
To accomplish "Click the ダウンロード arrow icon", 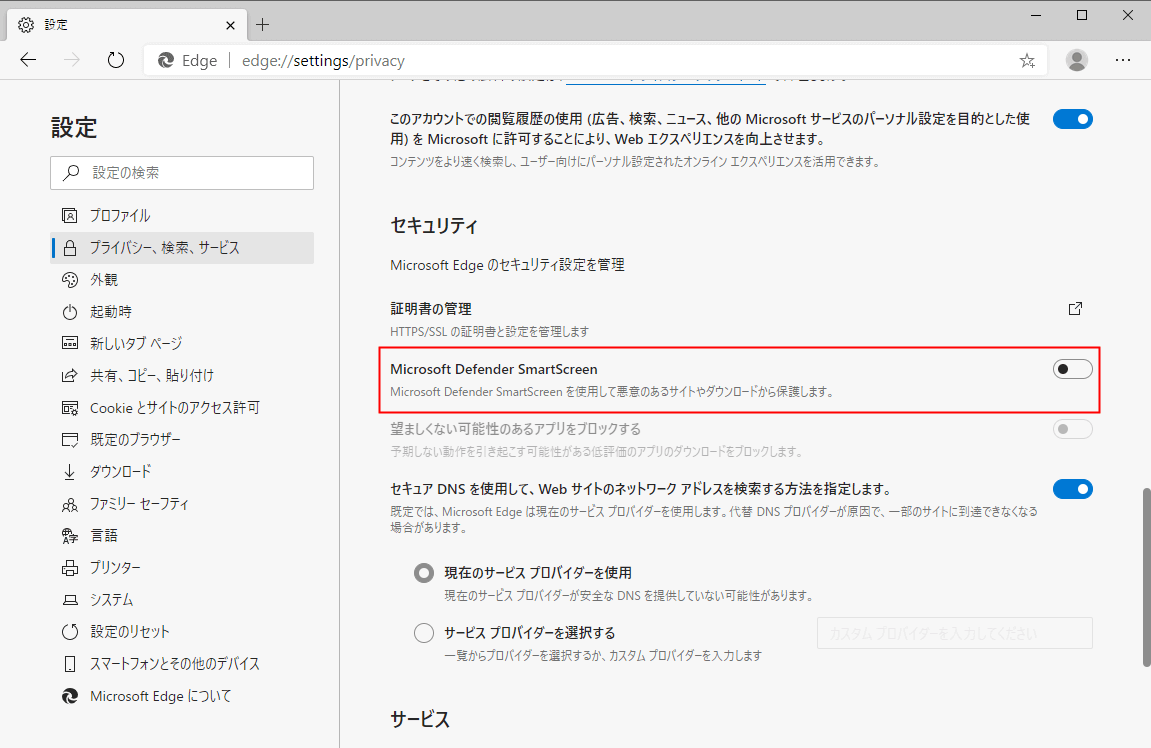I will click(x=70, y=472).
